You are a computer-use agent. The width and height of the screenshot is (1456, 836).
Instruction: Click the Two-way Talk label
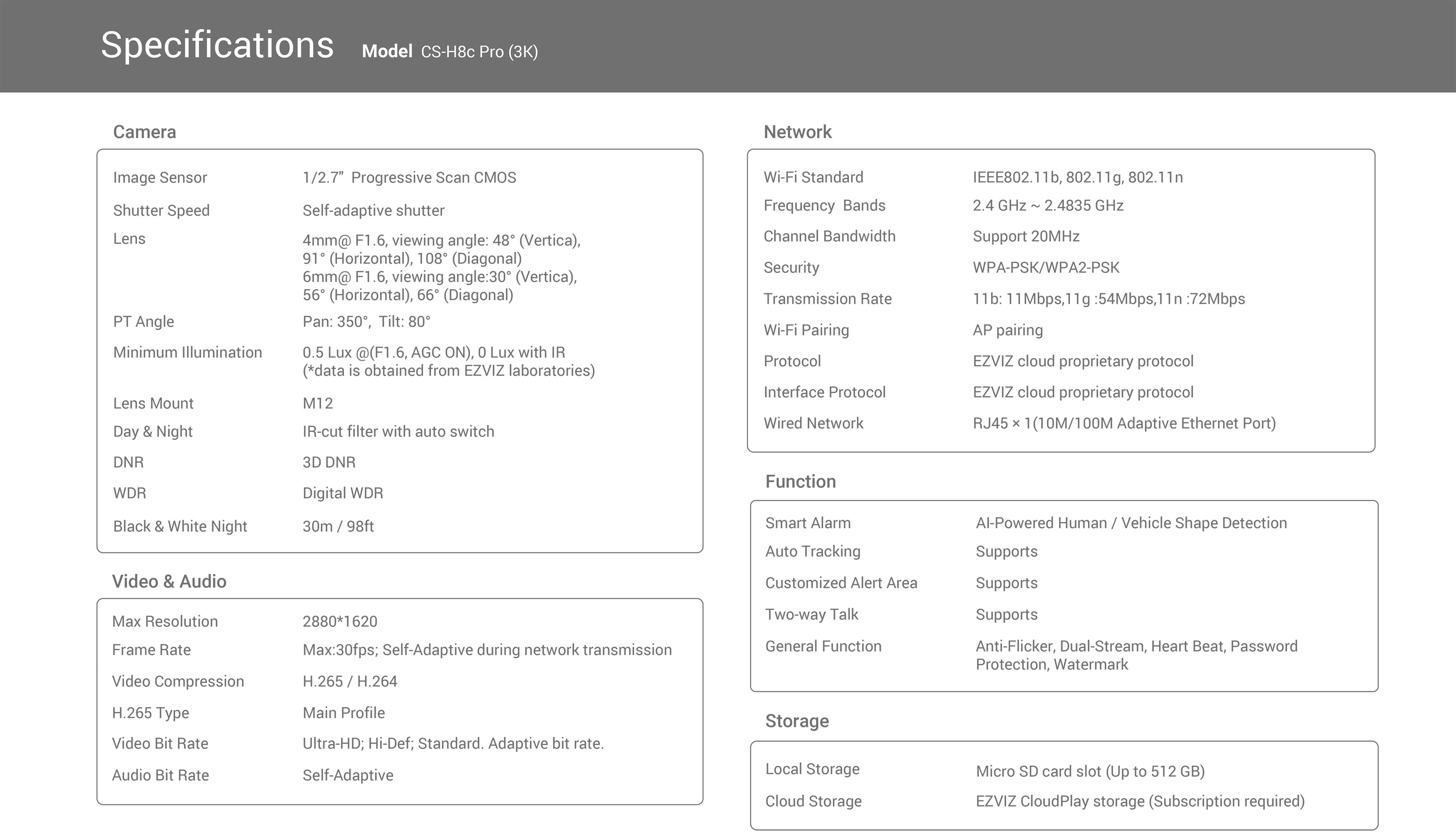tap(812, 614)
